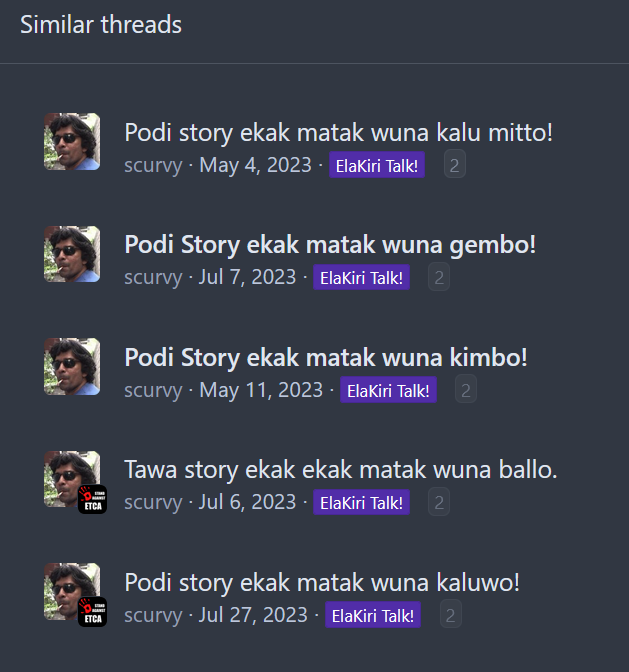Click reply count badge on kaluwo thread
The height and width of the screenshot is (672, 629).
click(451, 614)
